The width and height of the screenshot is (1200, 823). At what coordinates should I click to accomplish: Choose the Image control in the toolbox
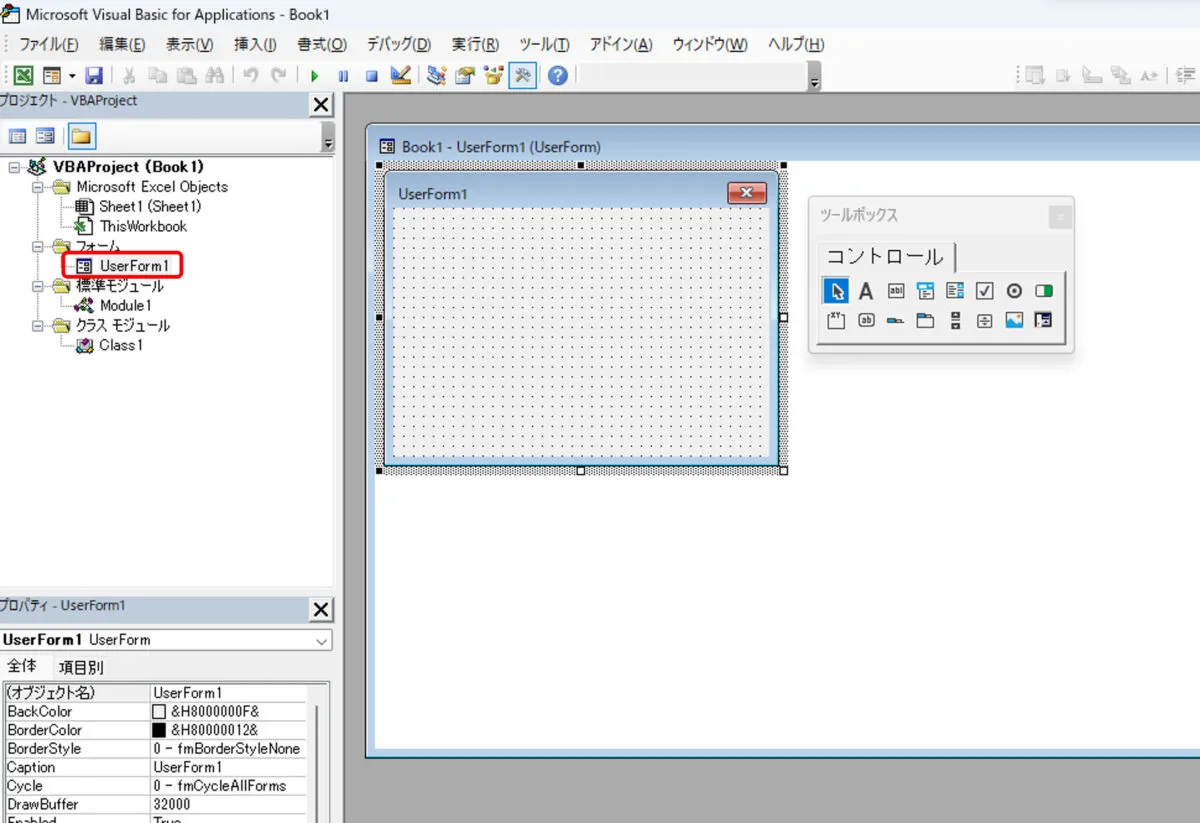click(x=1014, y=321)
